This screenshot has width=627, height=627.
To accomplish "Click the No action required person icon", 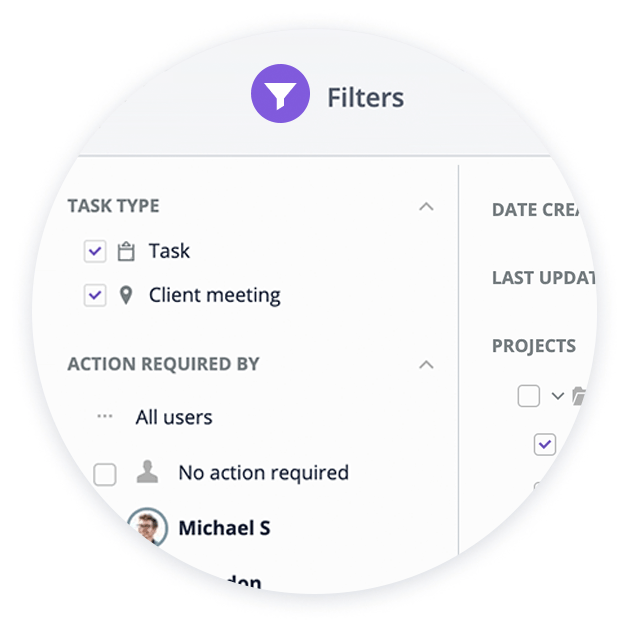I will (147, 471).
